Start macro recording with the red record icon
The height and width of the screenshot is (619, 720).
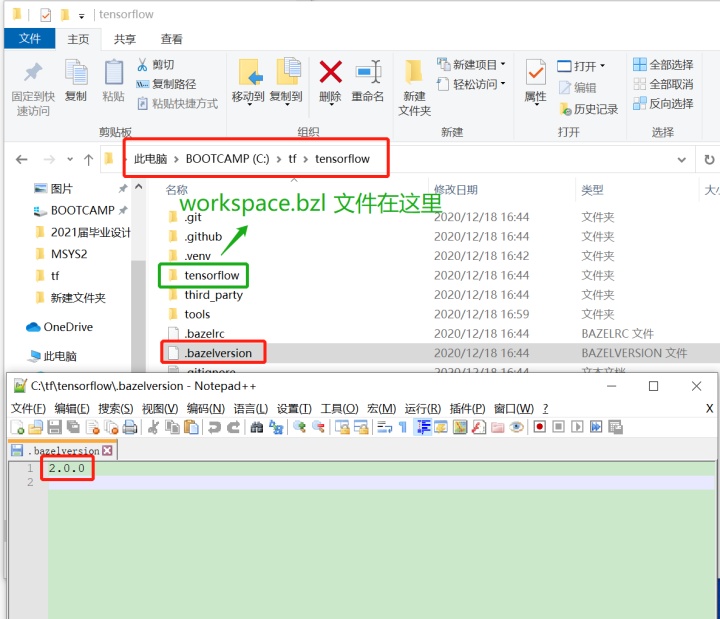pos(540,428)
